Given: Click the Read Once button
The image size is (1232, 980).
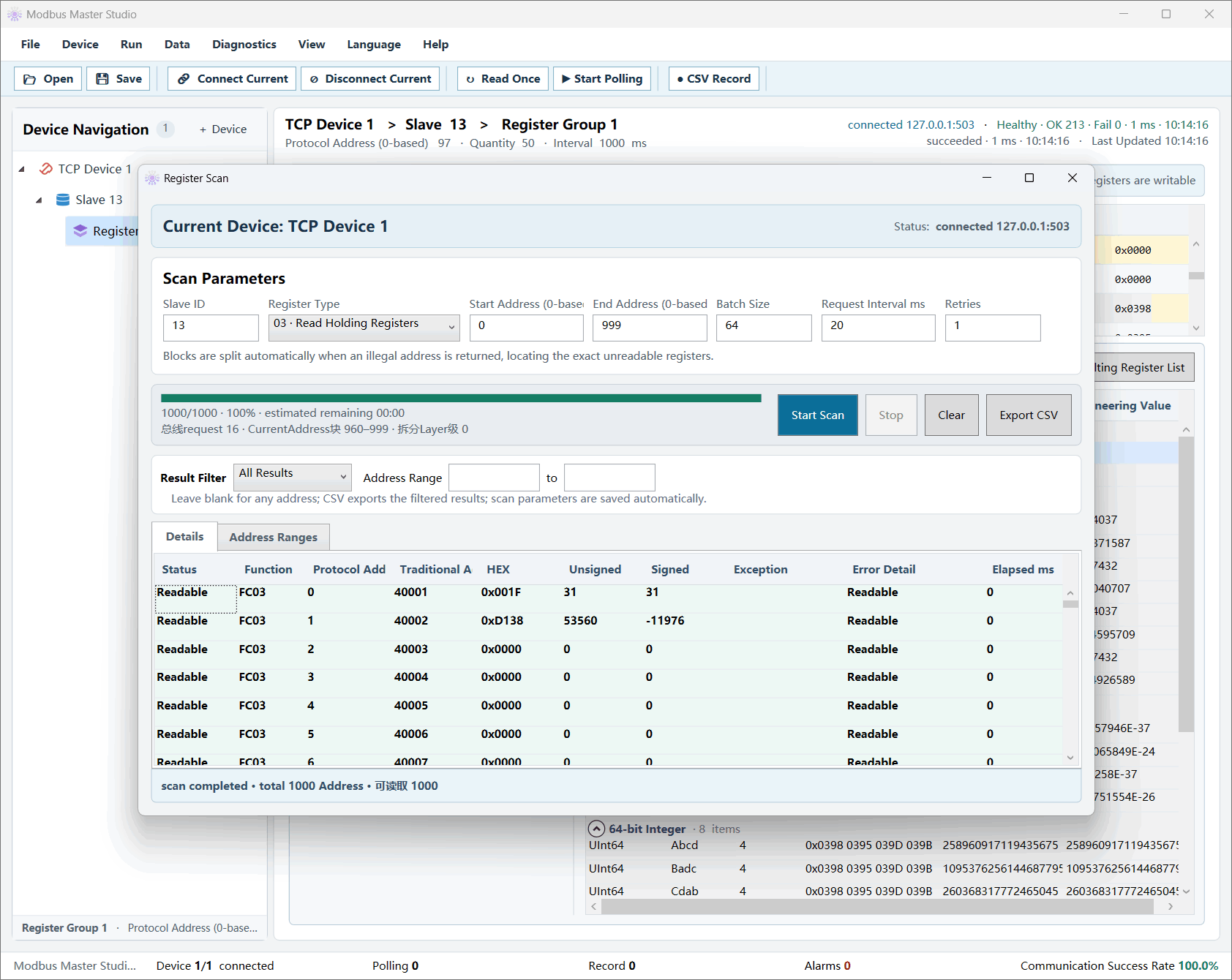Looking at the screenshot, I should click(x=503, y=79).
